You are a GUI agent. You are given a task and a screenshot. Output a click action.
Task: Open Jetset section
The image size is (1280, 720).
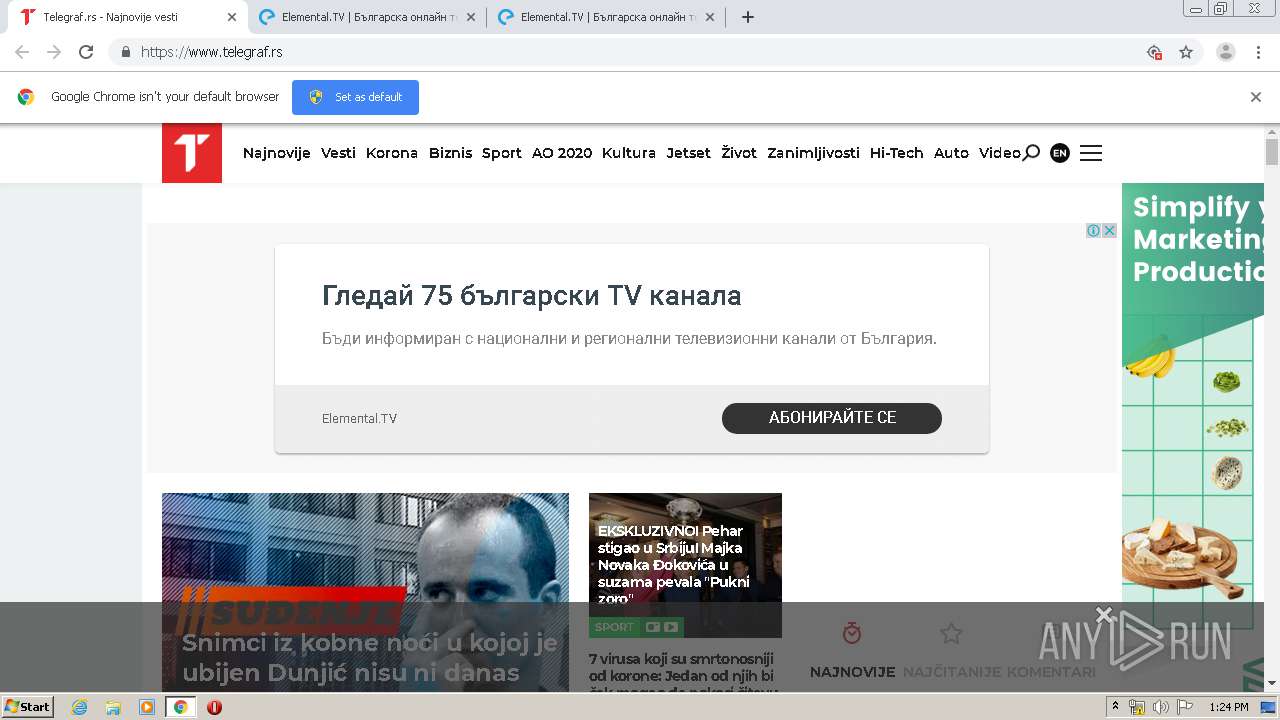pos(689,153)
